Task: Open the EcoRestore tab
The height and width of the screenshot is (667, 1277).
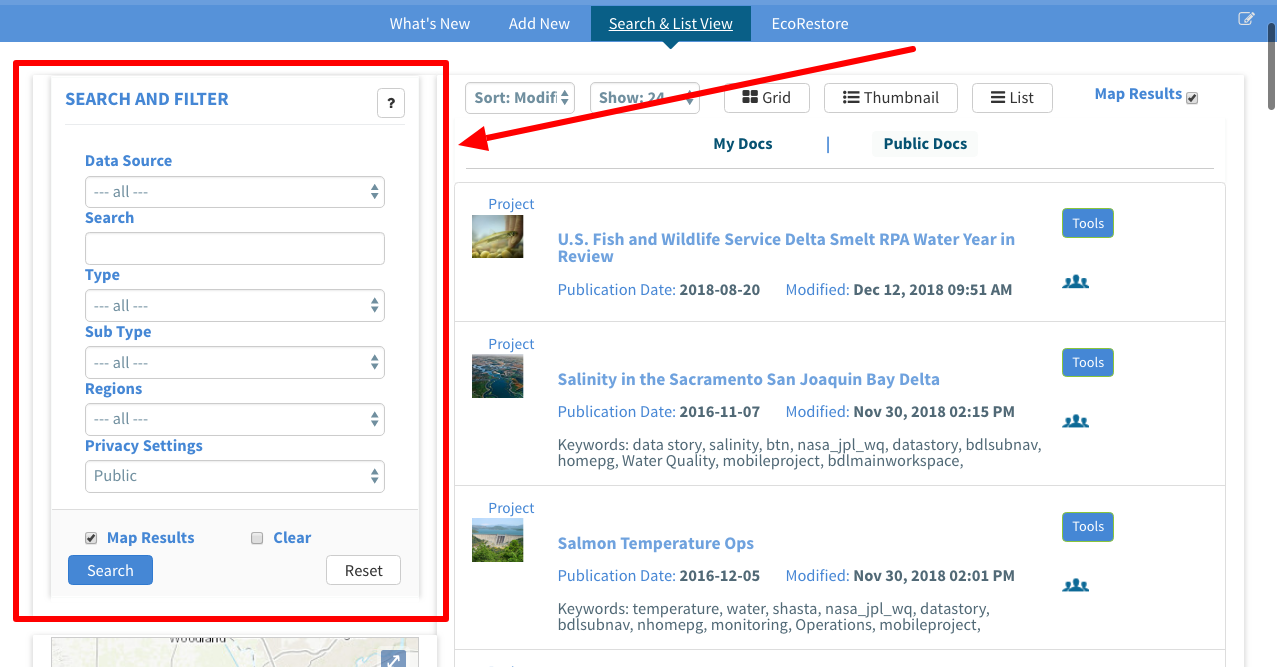Action: [x=809, y=23]
